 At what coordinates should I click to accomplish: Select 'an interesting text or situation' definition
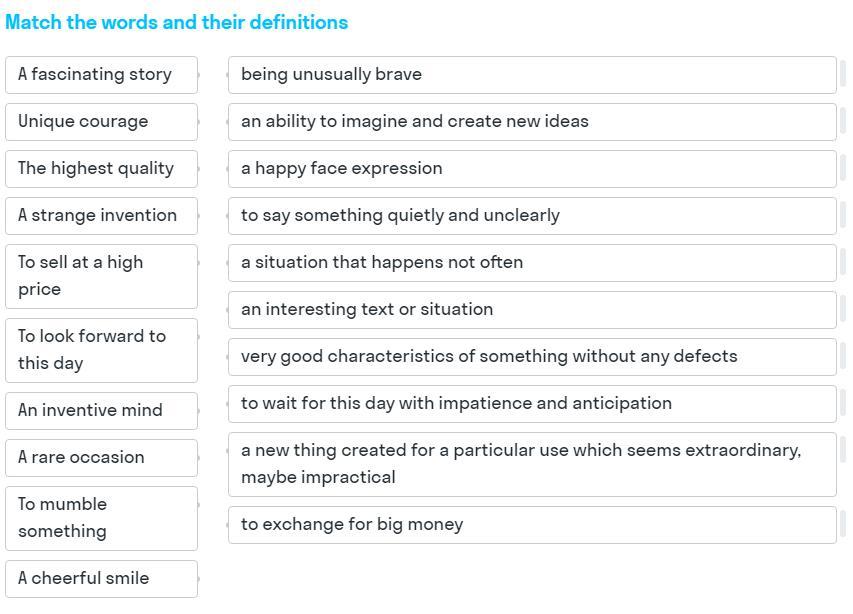pos(532,310)
